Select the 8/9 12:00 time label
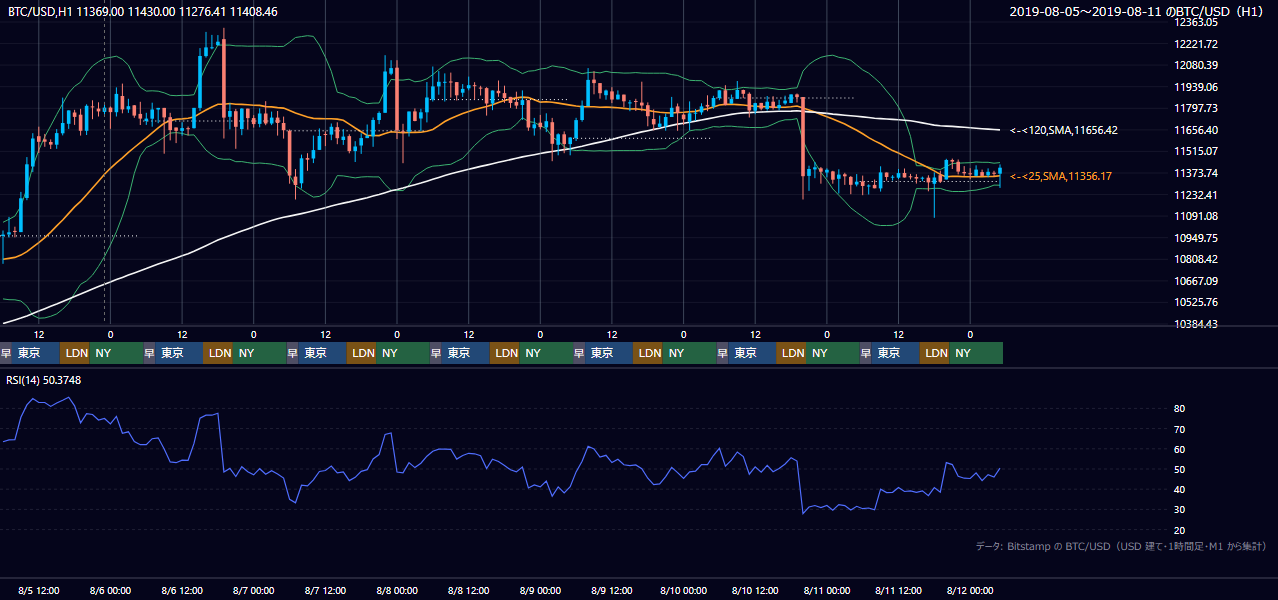 click(612, 591)
